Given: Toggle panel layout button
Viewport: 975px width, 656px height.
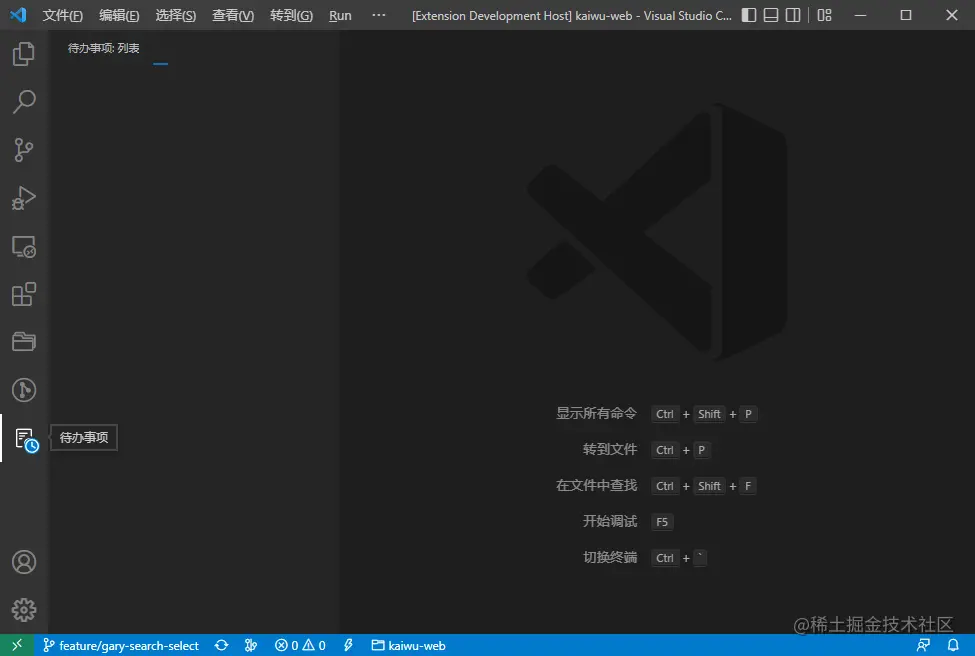Looking at the screenshot, I should 771,16.
